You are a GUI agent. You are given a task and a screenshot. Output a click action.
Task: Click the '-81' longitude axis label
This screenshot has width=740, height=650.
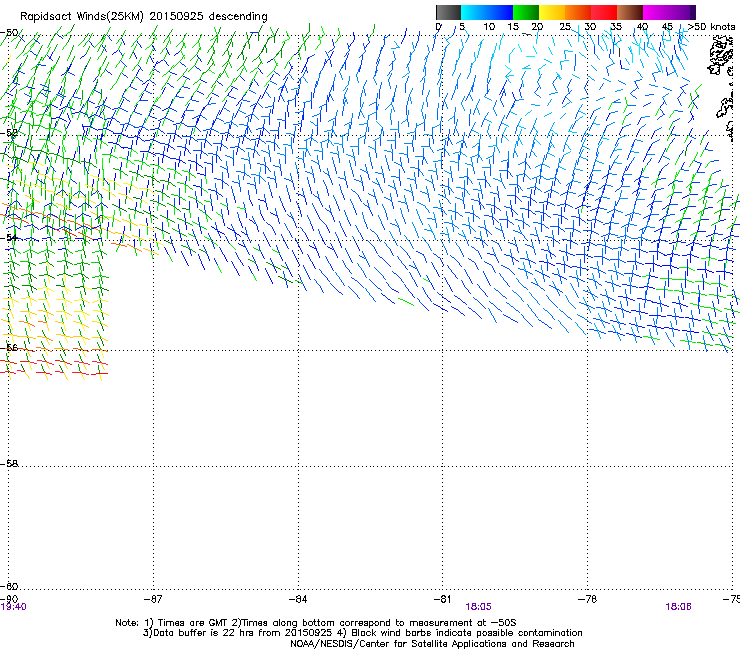click(x=443, y=599)
